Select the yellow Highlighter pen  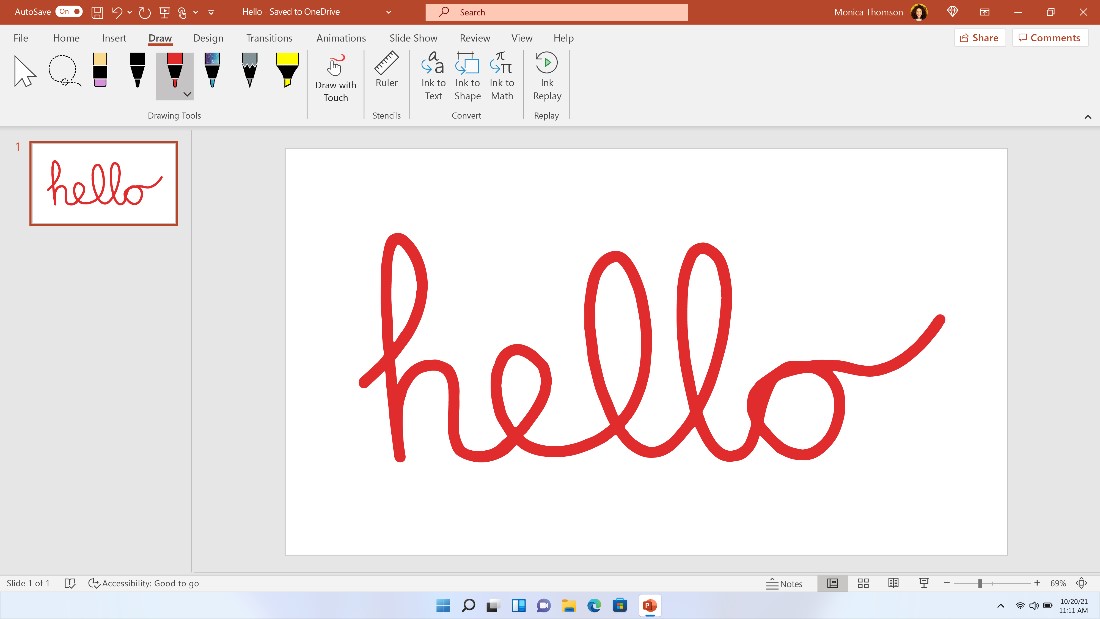pos(287,72)
